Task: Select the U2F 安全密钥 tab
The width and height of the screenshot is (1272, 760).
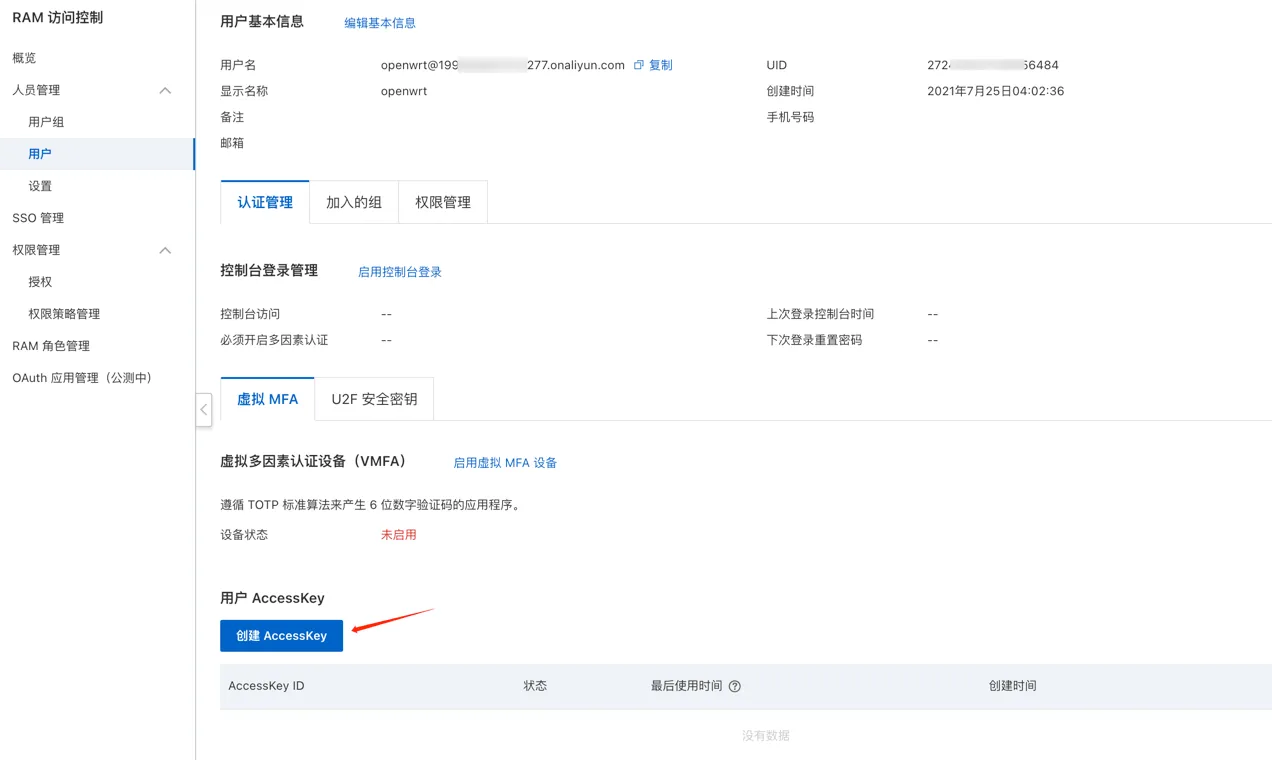Action: [374, 399]
